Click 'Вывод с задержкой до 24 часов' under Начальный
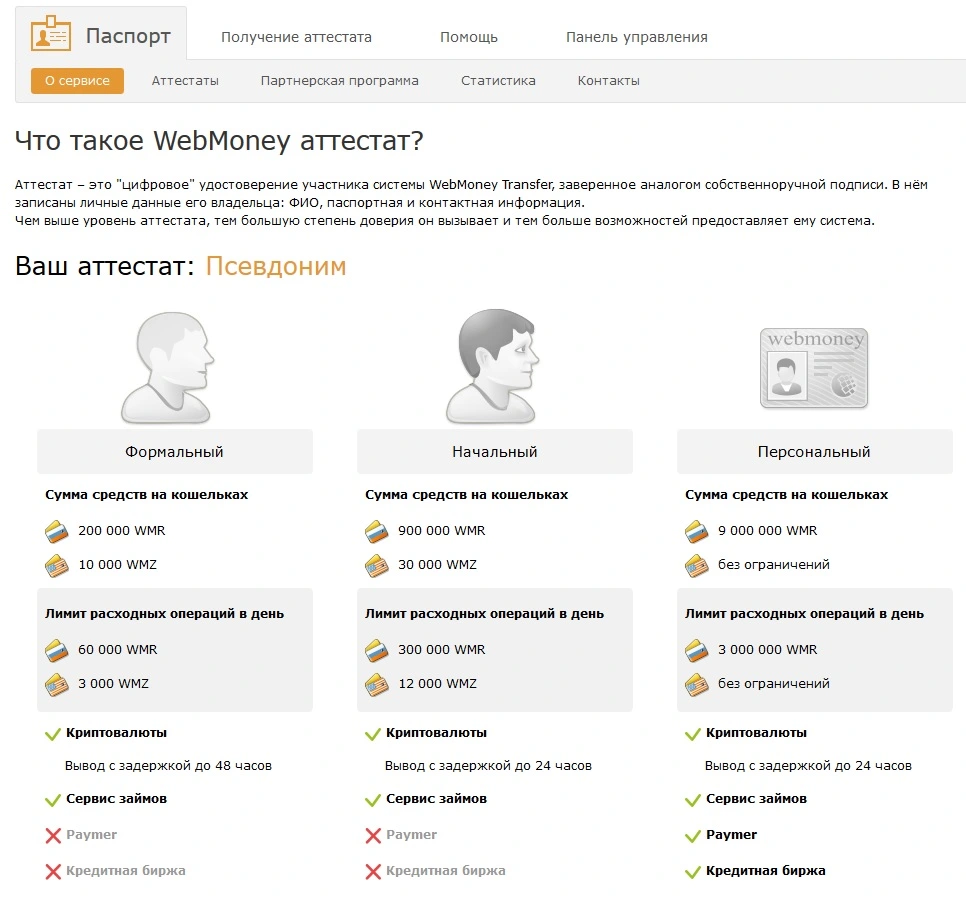Image resolution: width=966 pixels, height=900 pixels. click(x=489, y=766)
